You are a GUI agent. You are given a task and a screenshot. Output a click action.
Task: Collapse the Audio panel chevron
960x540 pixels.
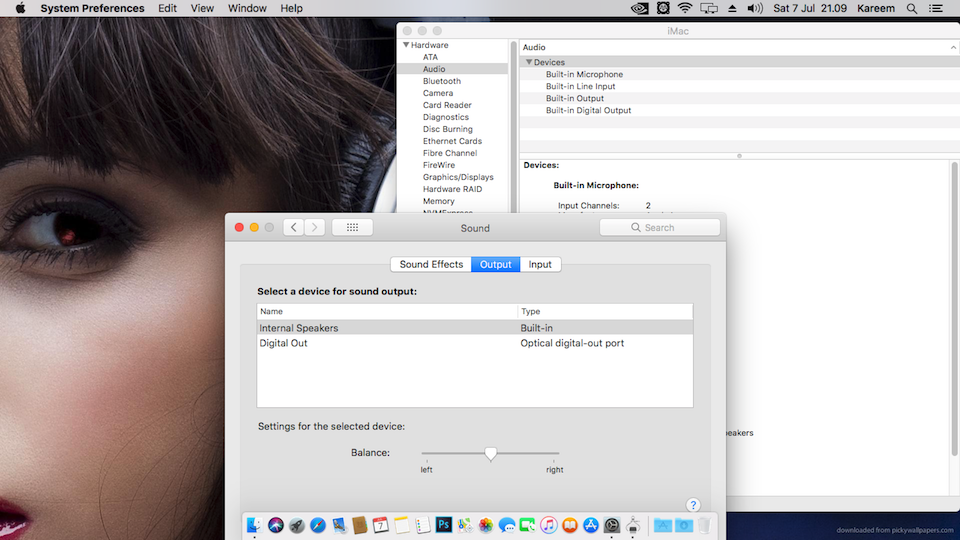click(x=953, y=47)
